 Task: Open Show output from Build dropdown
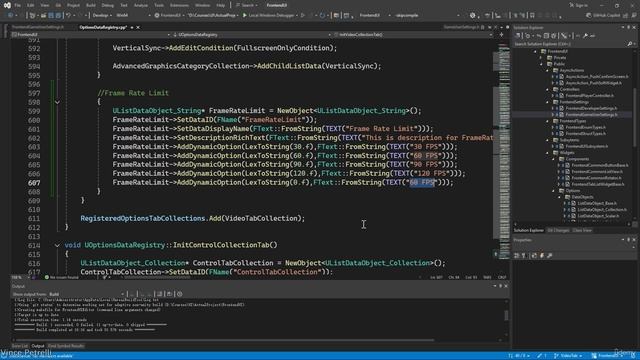click(x=87, y=294)
